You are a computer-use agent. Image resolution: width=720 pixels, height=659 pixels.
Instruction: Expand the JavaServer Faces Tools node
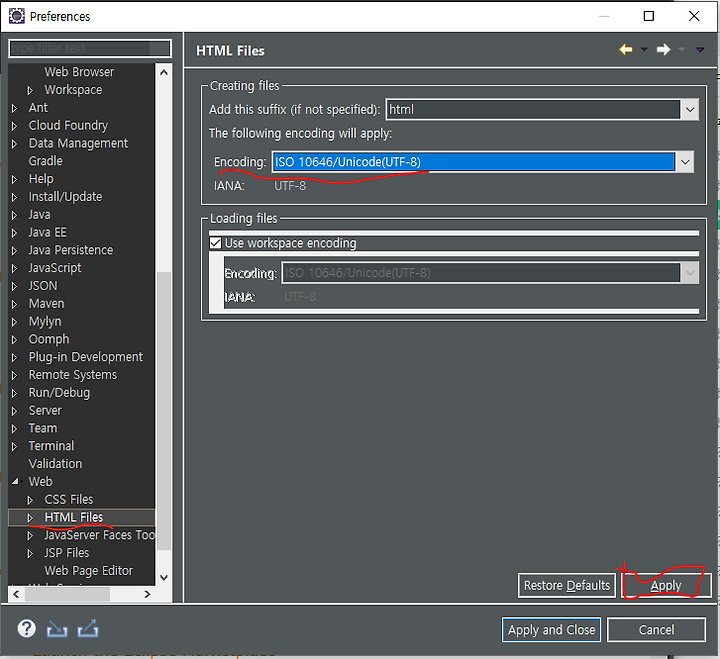tap(30, 535)
